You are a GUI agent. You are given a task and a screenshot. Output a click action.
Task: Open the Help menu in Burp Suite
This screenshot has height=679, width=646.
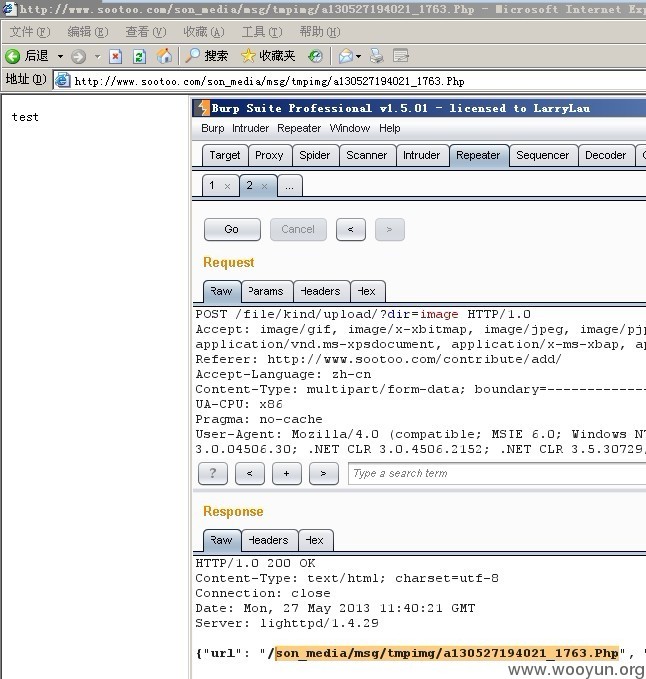click(390, 128)
